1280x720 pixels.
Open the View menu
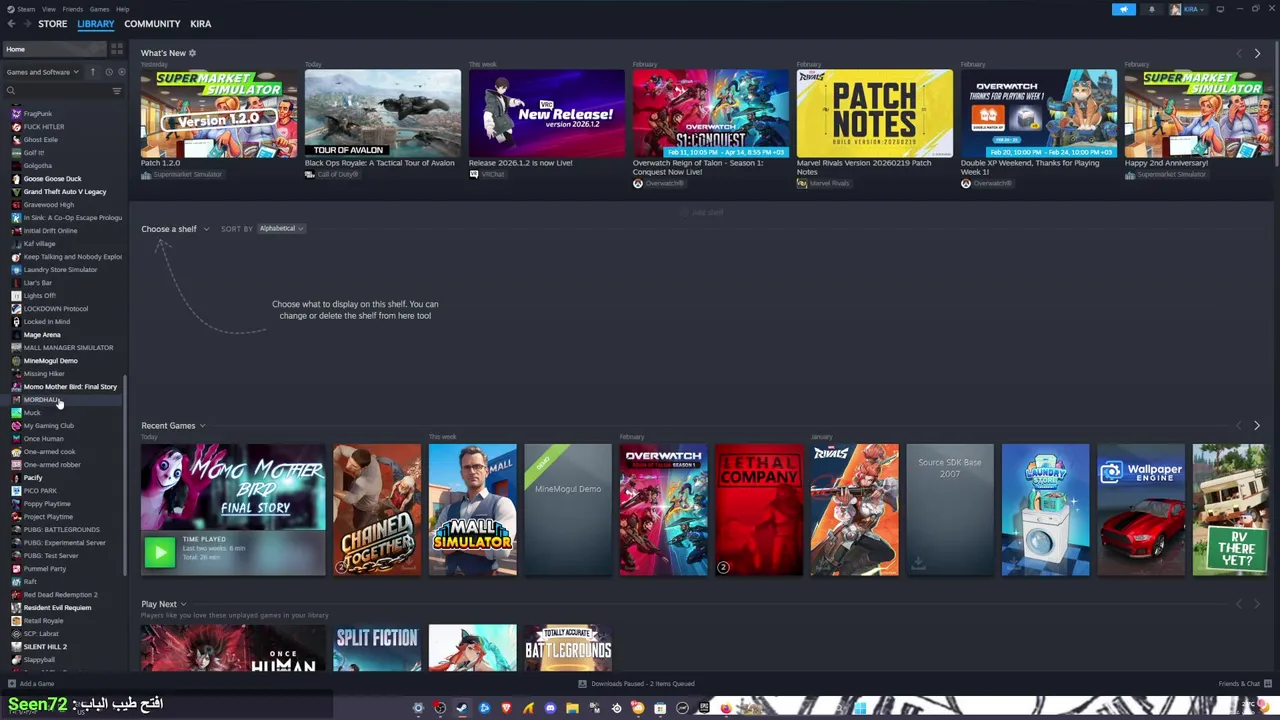48,9
